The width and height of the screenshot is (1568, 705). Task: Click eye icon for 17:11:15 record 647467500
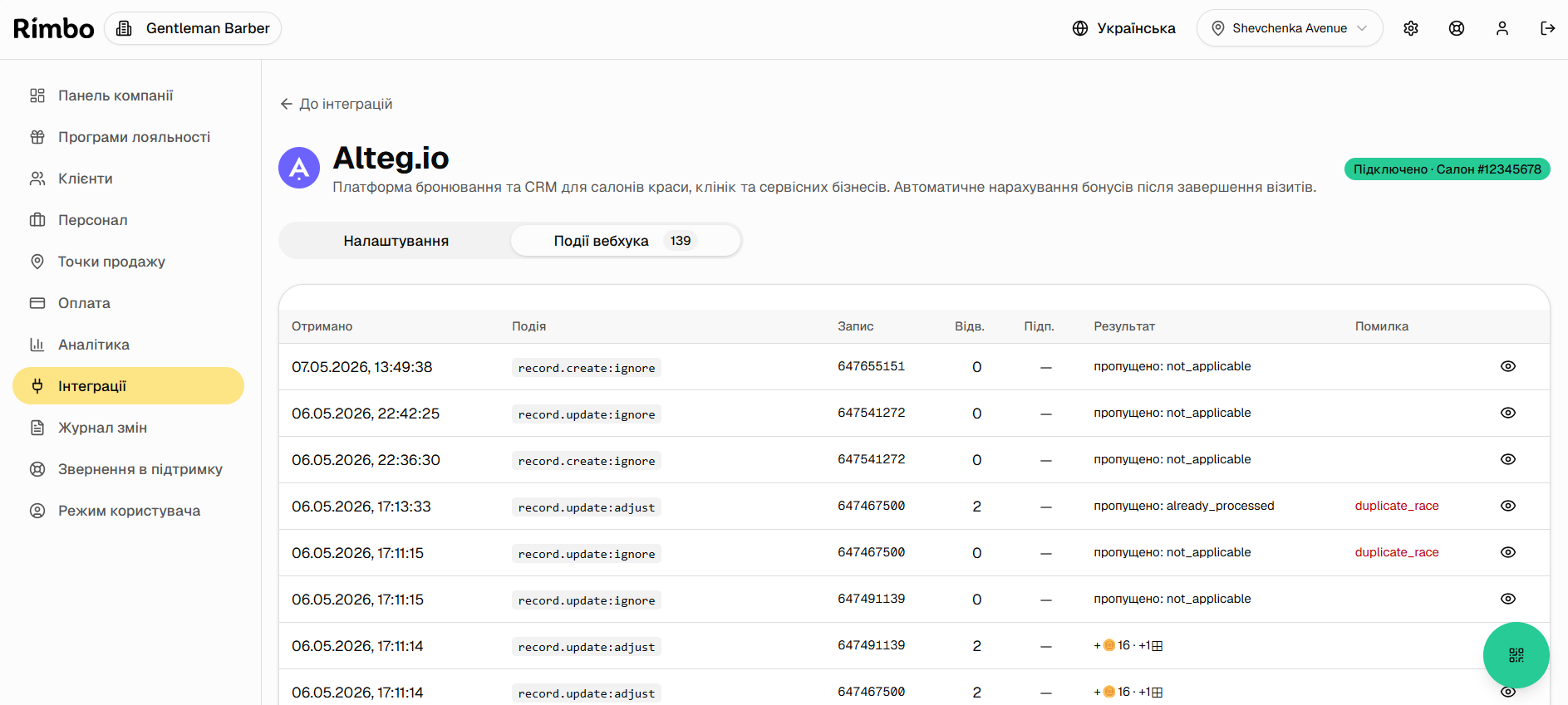click(x=1508, y=552)
